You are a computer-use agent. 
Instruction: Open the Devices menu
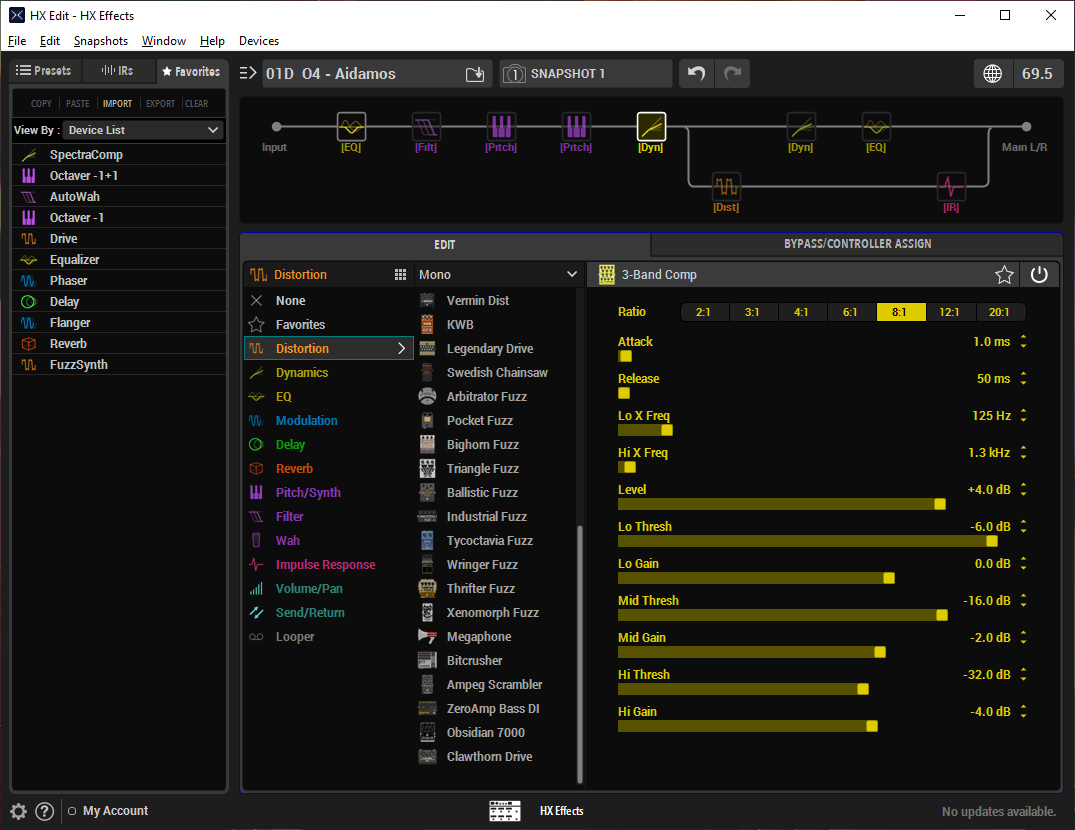tap(258, 41)
